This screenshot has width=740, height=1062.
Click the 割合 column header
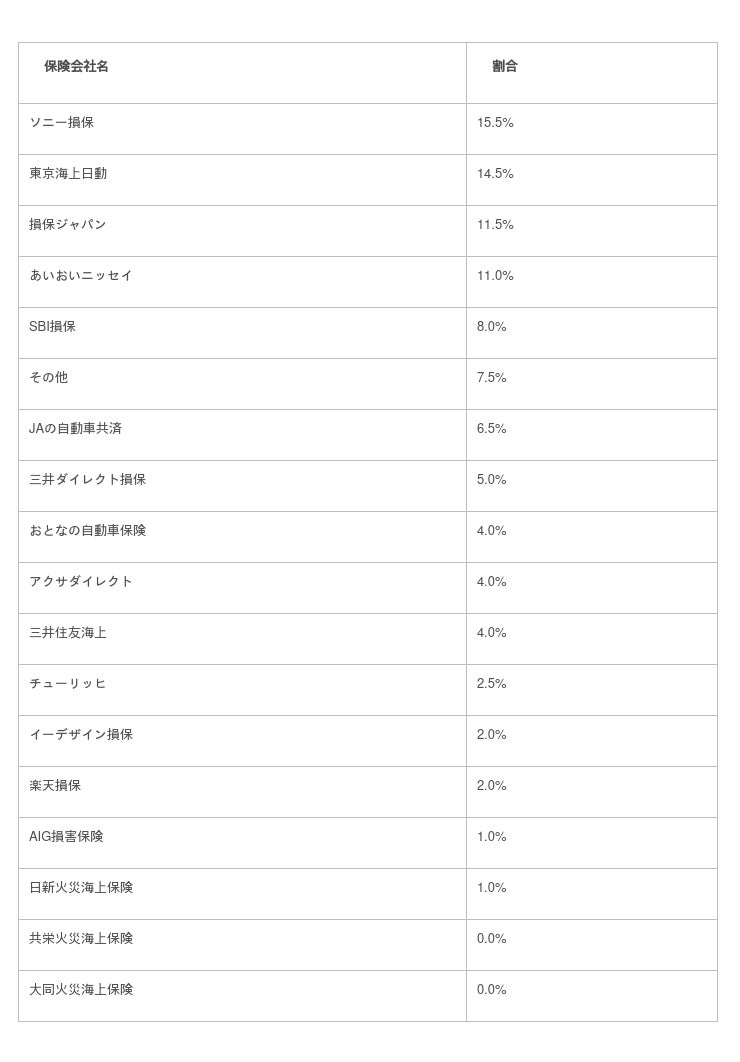pyautogui.click(x=505, y=67)
